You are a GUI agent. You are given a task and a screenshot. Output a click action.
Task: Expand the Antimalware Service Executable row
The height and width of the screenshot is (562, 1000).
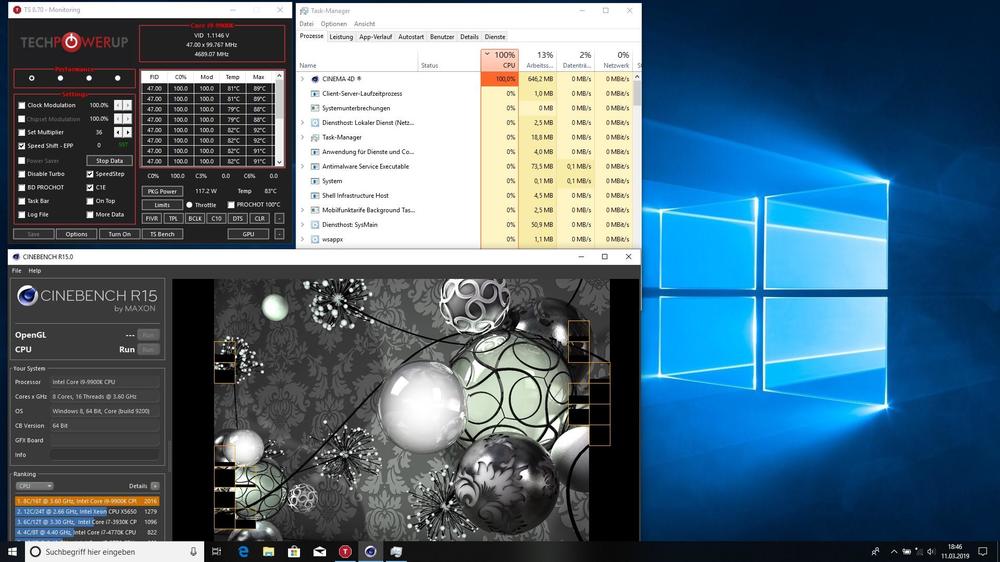tap(303, 166)
